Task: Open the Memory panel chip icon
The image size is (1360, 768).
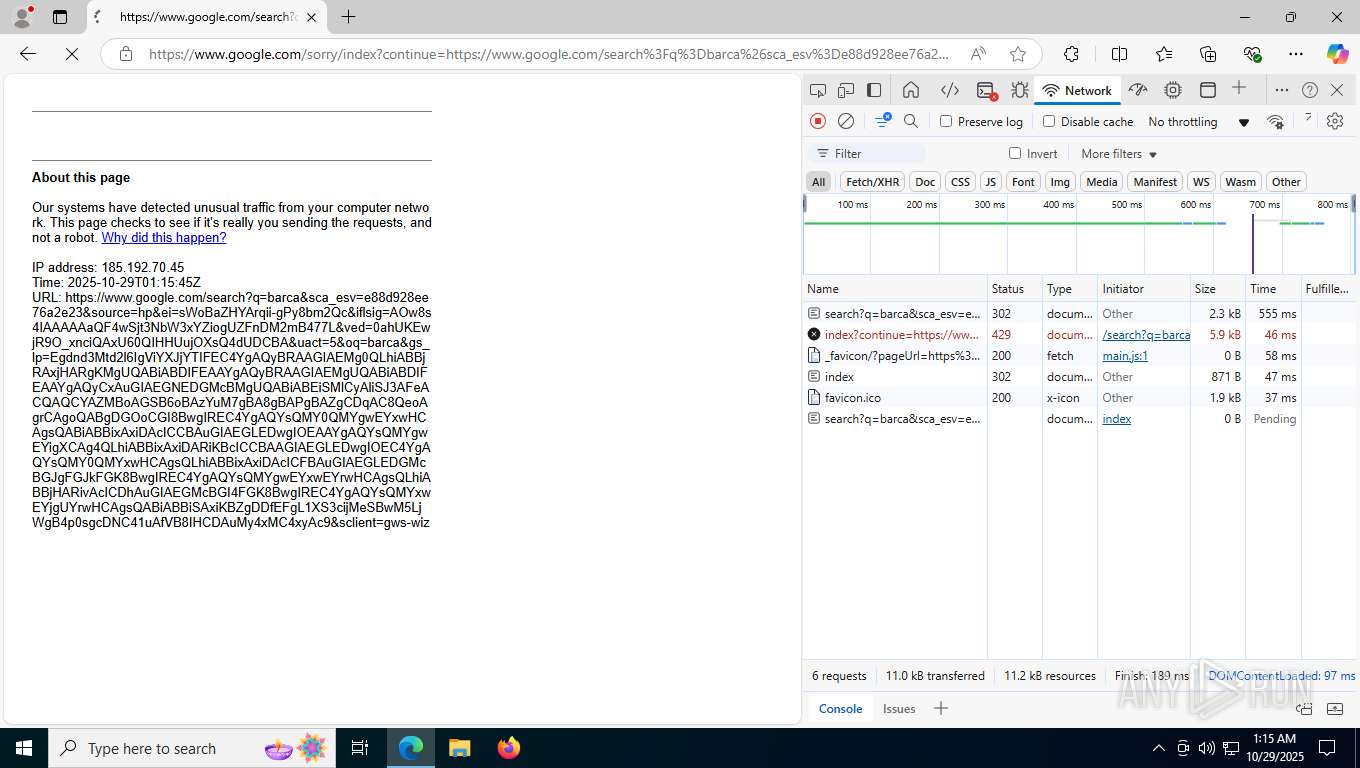Action: click(x=1173, y=90)
